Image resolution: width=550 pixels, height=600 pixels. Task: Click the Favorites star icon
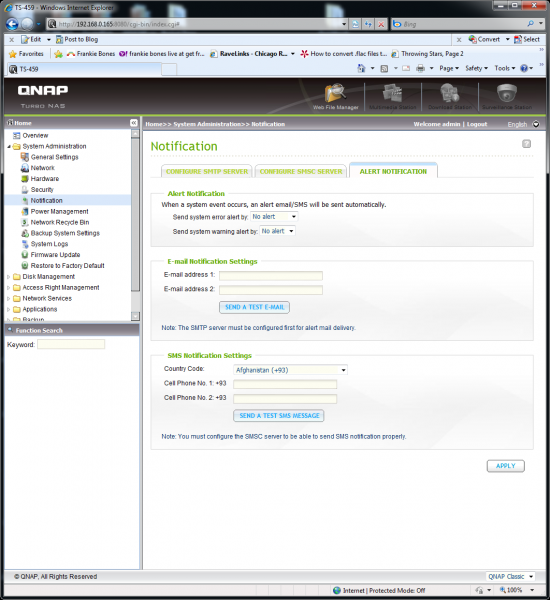(13, 54)
